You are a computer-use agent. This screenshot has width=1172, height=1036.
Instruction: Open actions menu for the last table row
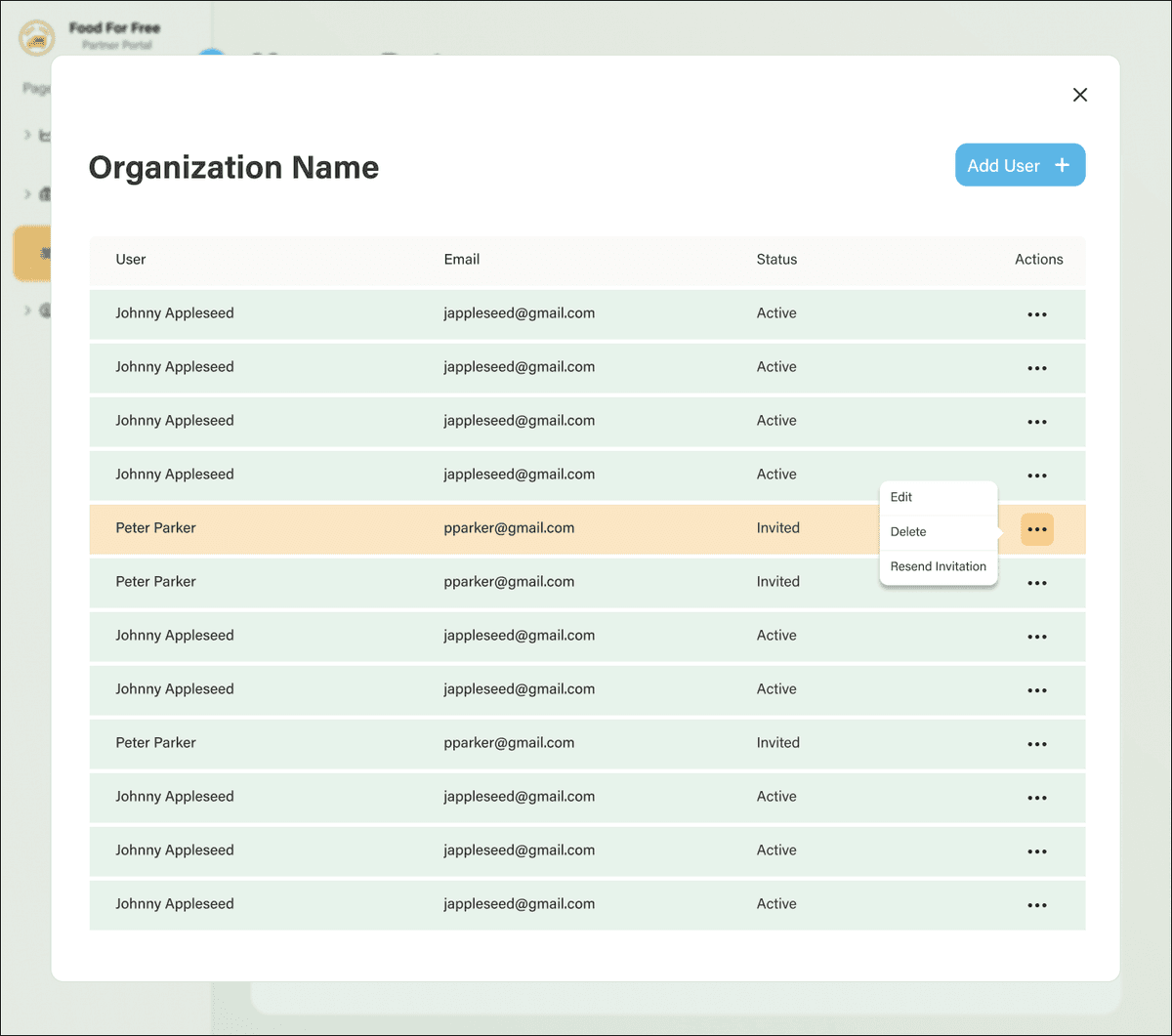coord(1036,905)
